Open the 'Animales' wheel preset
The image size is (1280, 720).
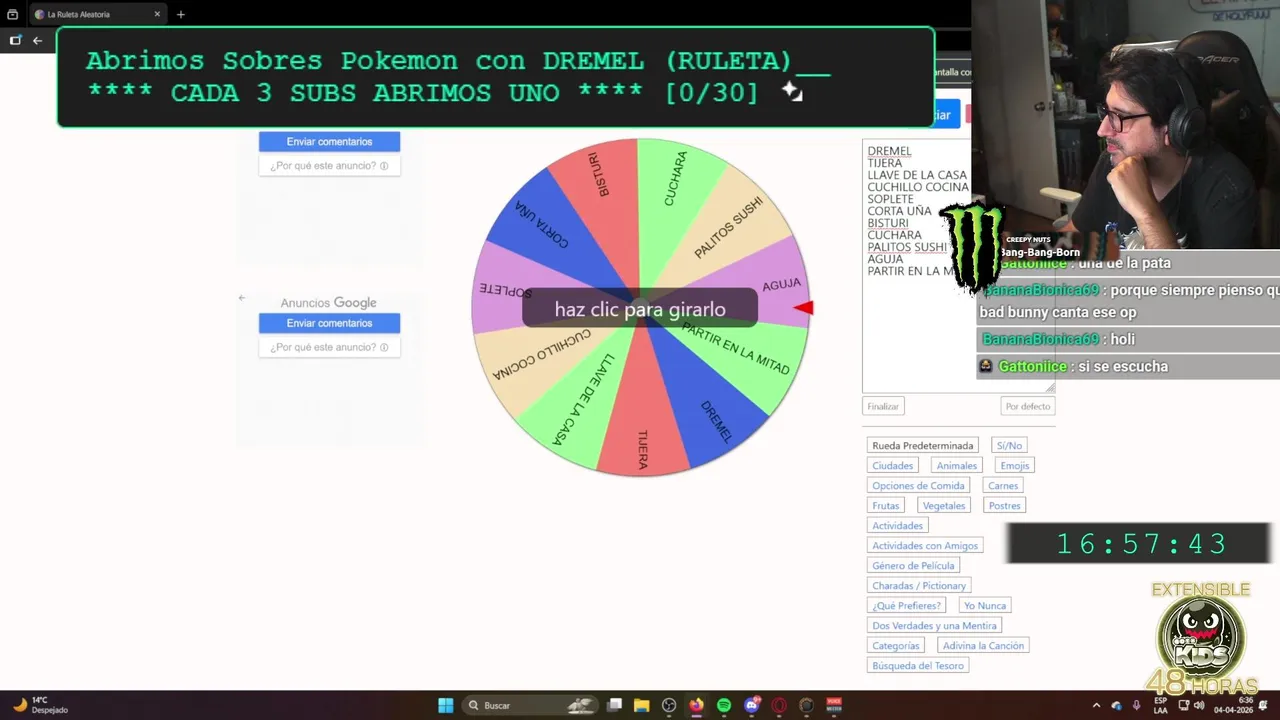click(x=956, y=465)
